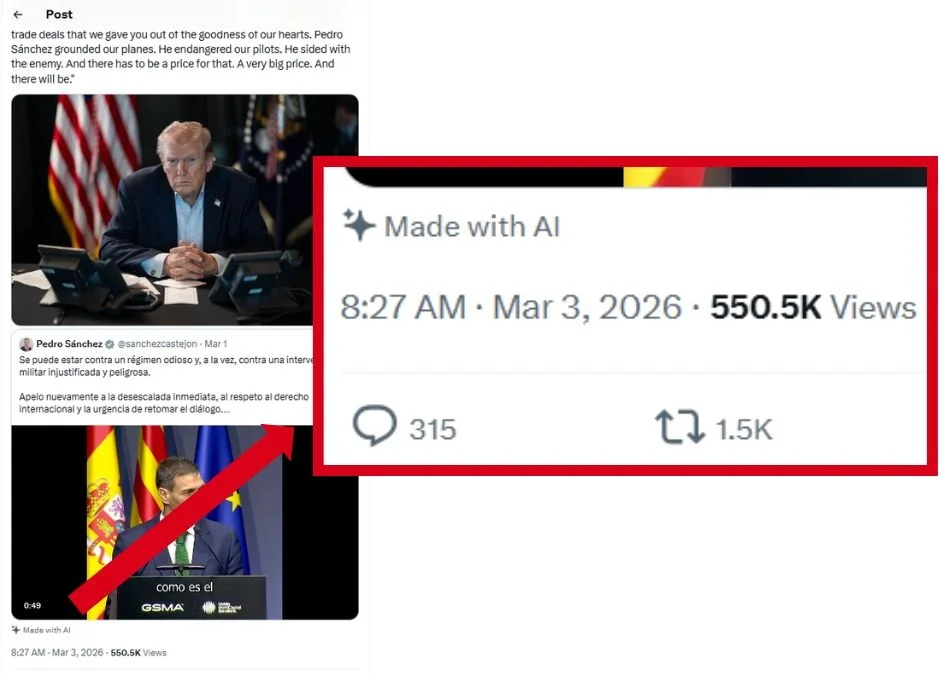
Task: Open the man at desk photo
Action: 162,210
